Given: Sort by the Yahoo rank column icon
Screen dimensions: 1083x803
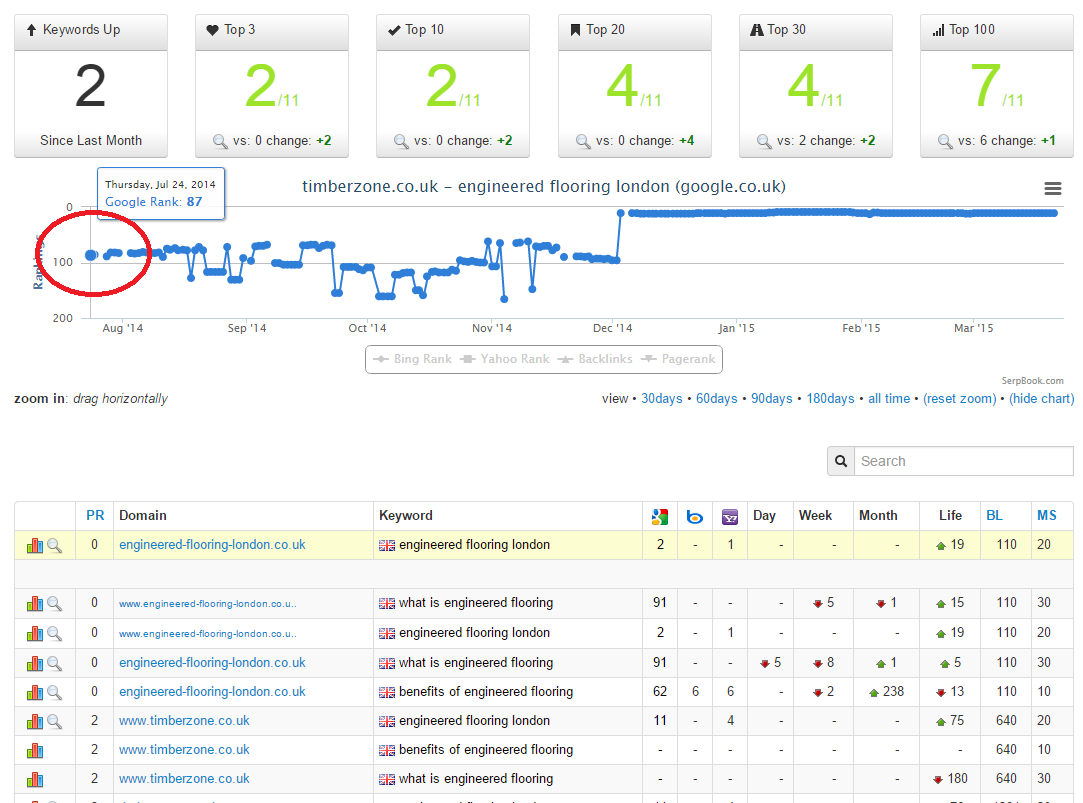Looking at the screenshot, I should [x=730, y=516].
